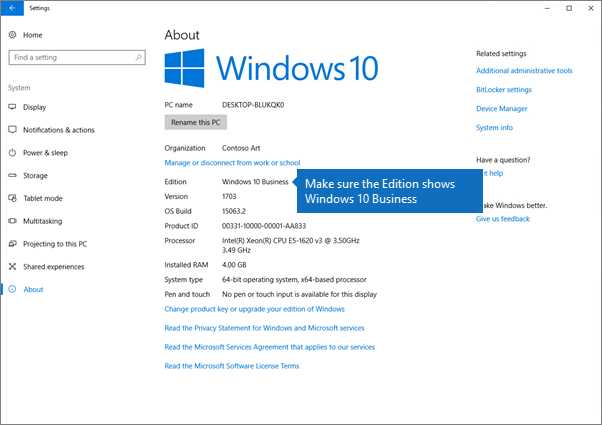Click the Installed RAM value 4.00 GB
The height and width of the screenshot is (425, 602).
point(234,265)
